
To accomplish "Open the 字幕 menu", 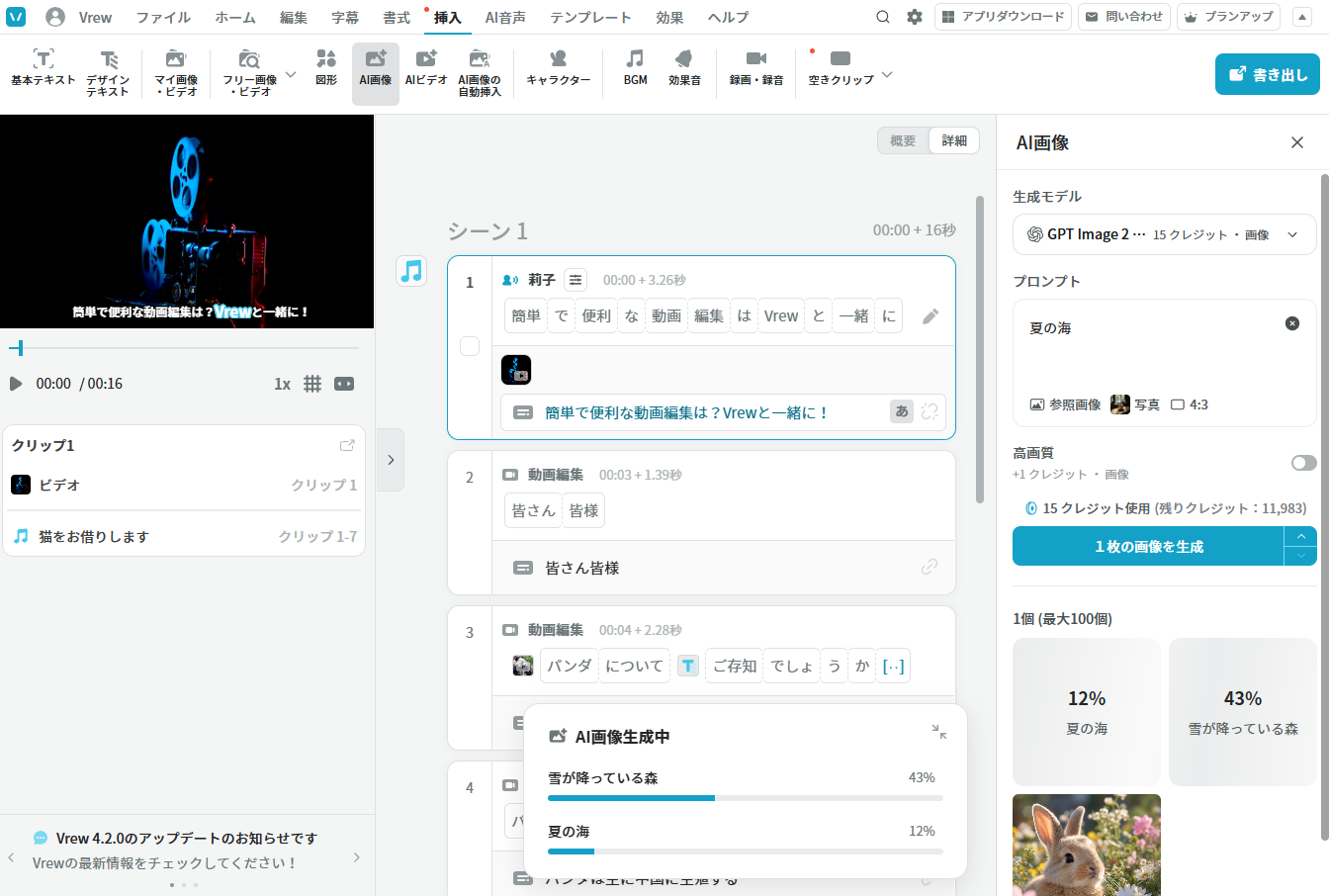I will [x=345, y=17].
